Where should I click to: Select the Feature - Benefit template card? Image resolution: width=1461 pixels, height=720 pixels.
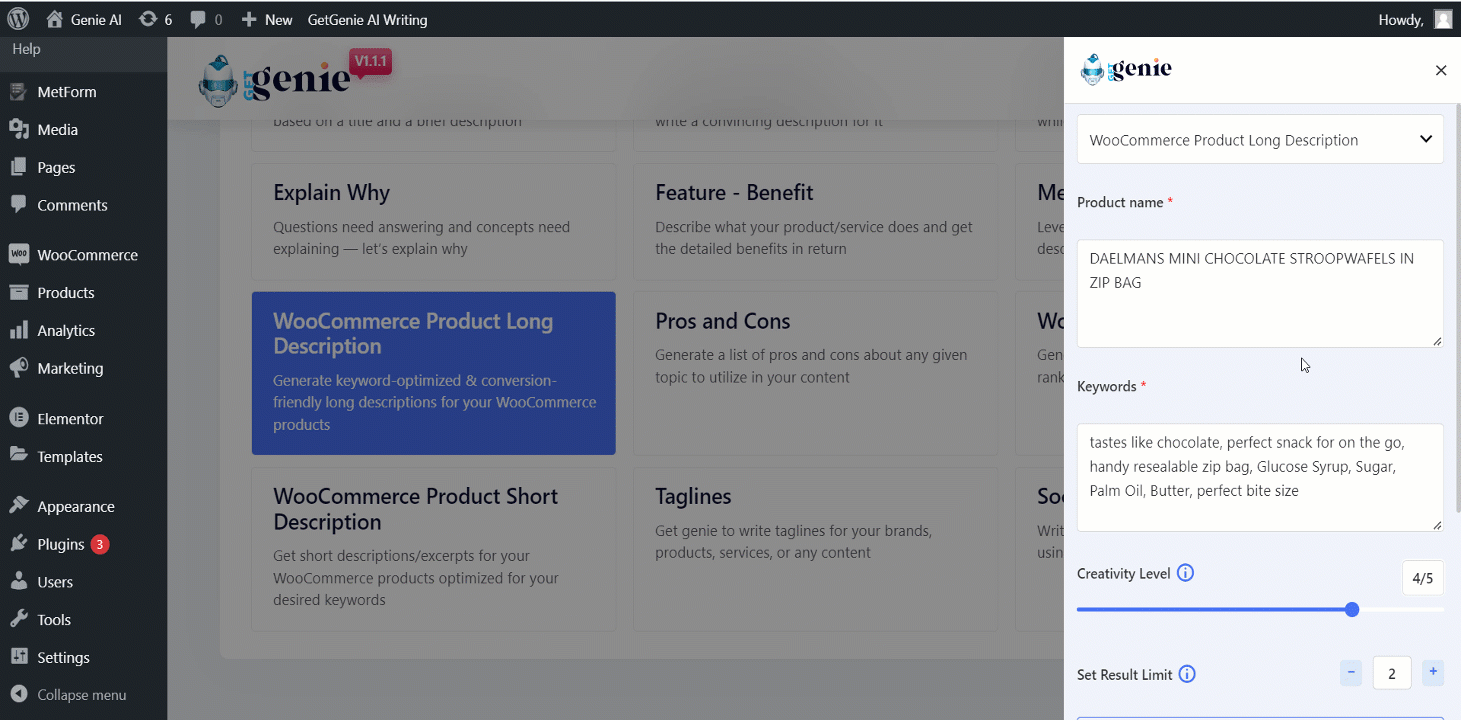point(815,221)
